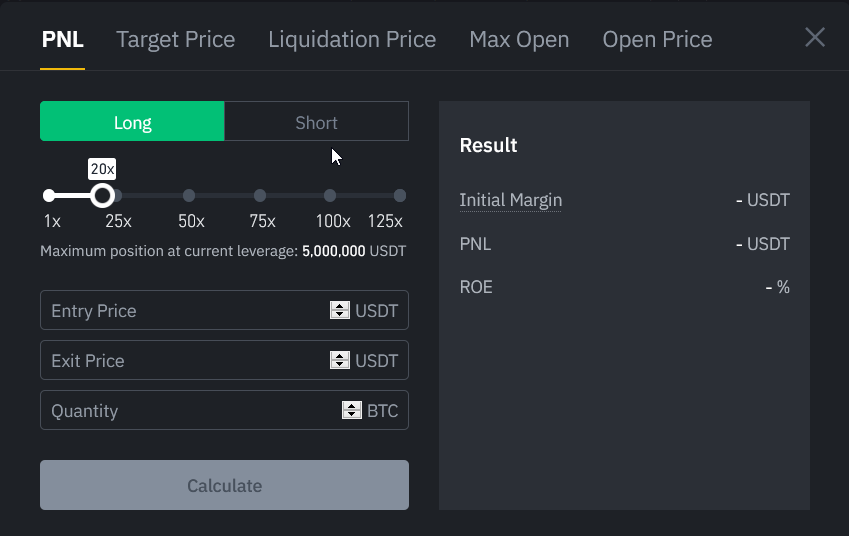The image size is (849, 536).
Task: Increase Quantity with stepper up arrow
Action: 352,406
